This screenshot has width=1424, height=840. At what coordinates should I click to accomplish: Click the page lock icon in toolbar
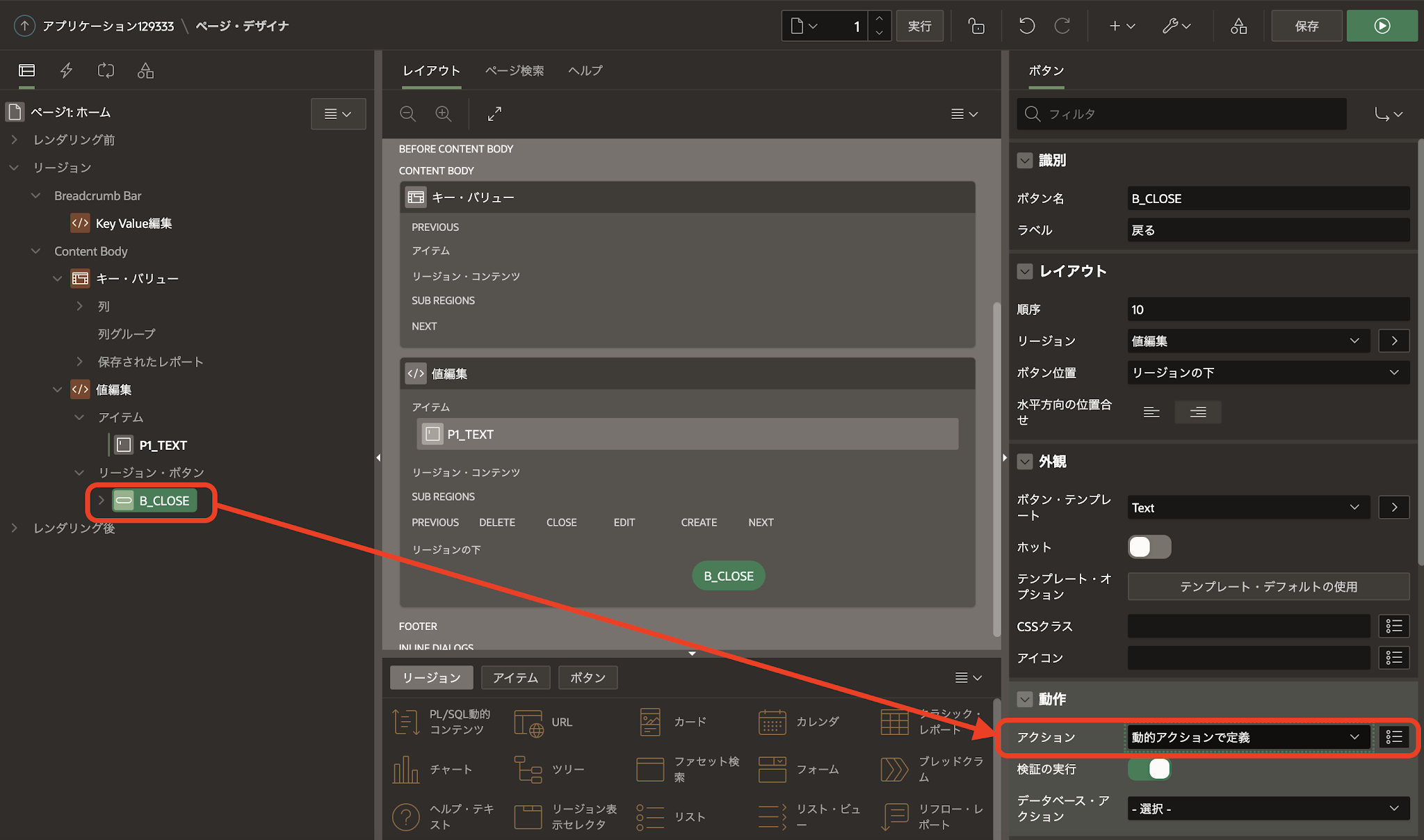click(976, 26)
